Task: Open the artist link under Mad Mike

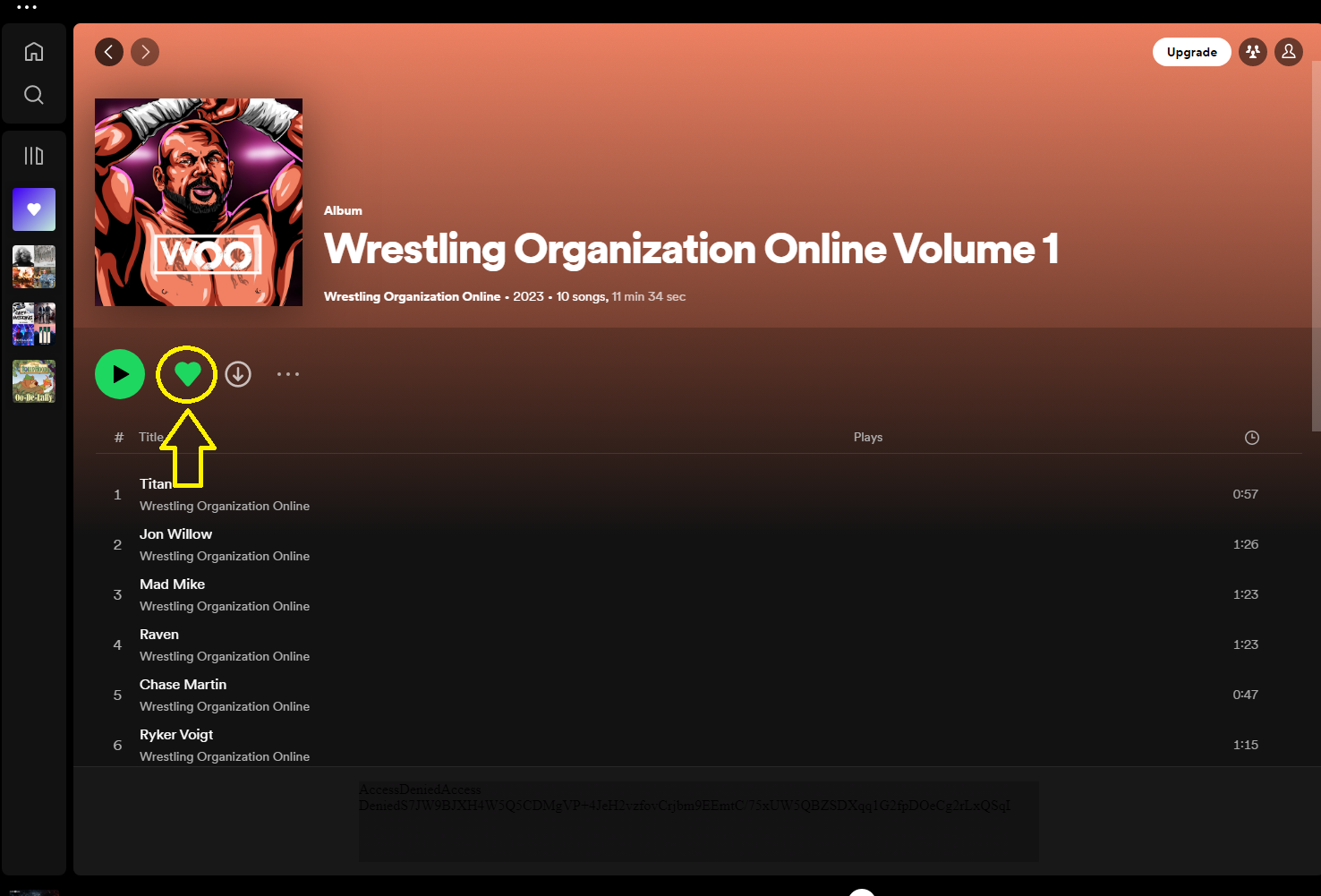Action: pyautogui.click(x=225, y=606)
